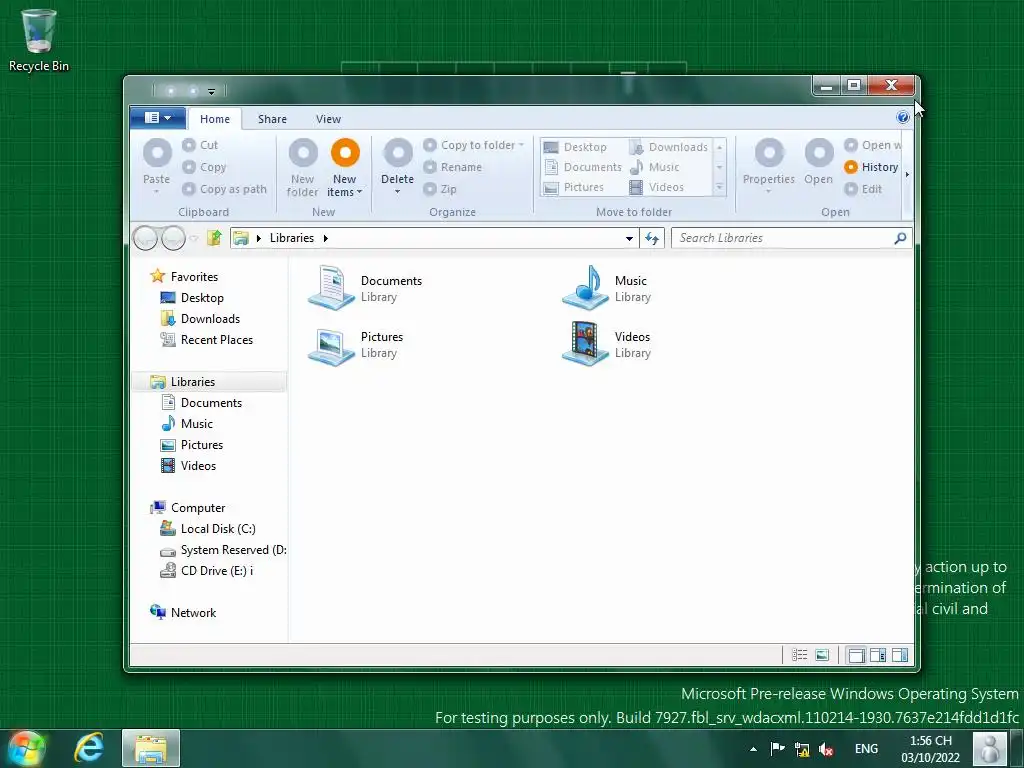The height and width of the screenshot is (768, 1024).
Task: Click the Paste ribbon button
Action: coord(157,165)
